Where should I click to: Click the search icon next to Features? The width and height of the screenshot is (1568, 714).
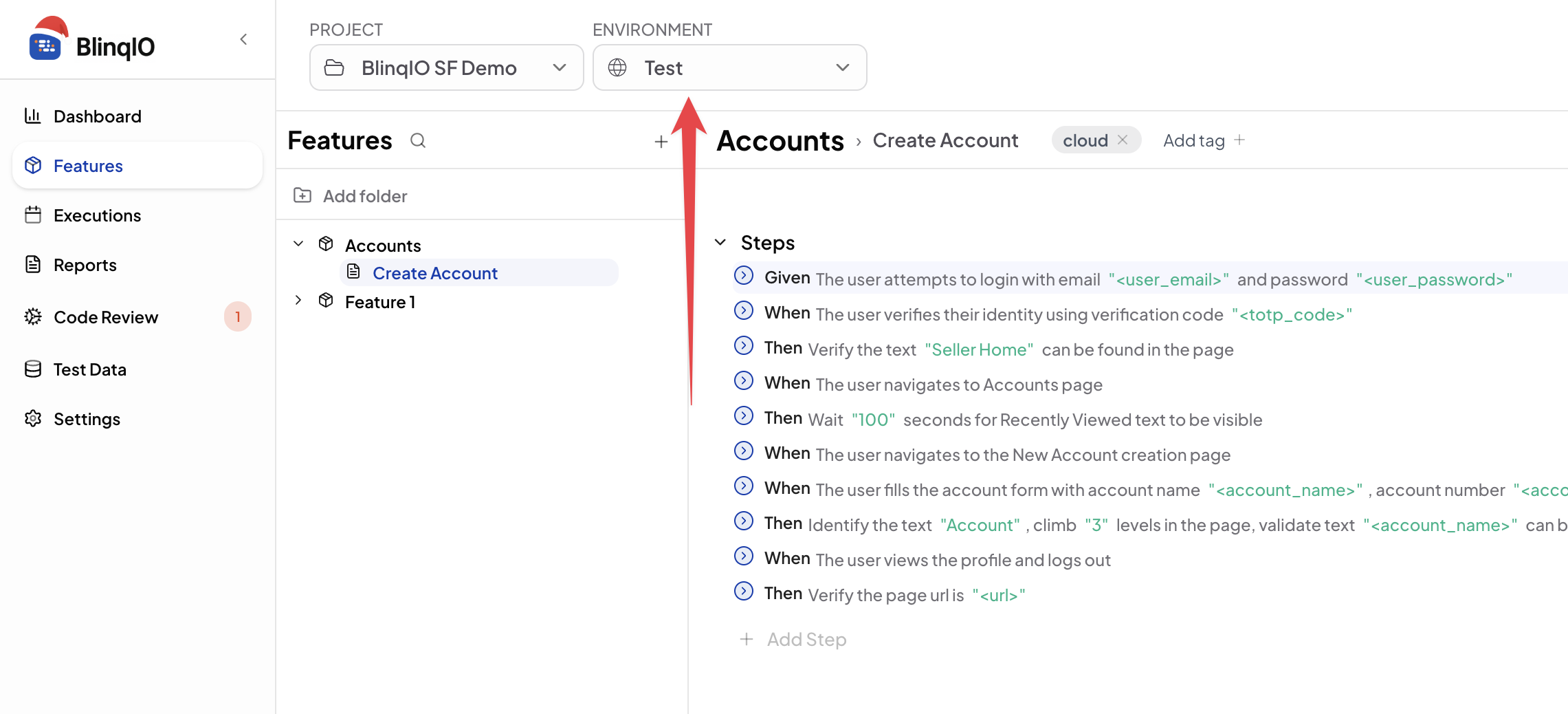(x=418, y=141)
